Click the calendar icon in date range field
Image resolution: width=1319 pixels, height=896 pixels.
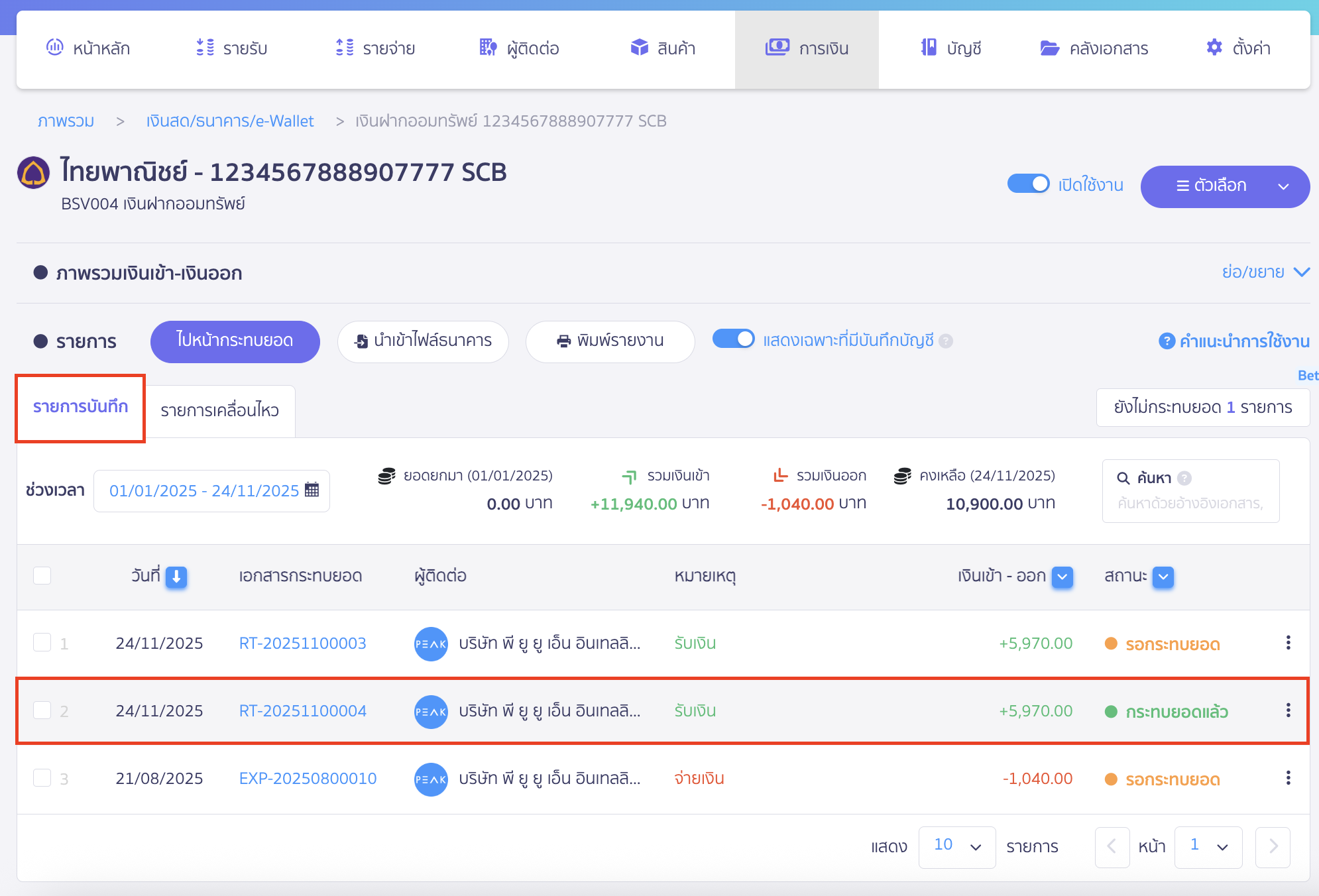(312, 490)
